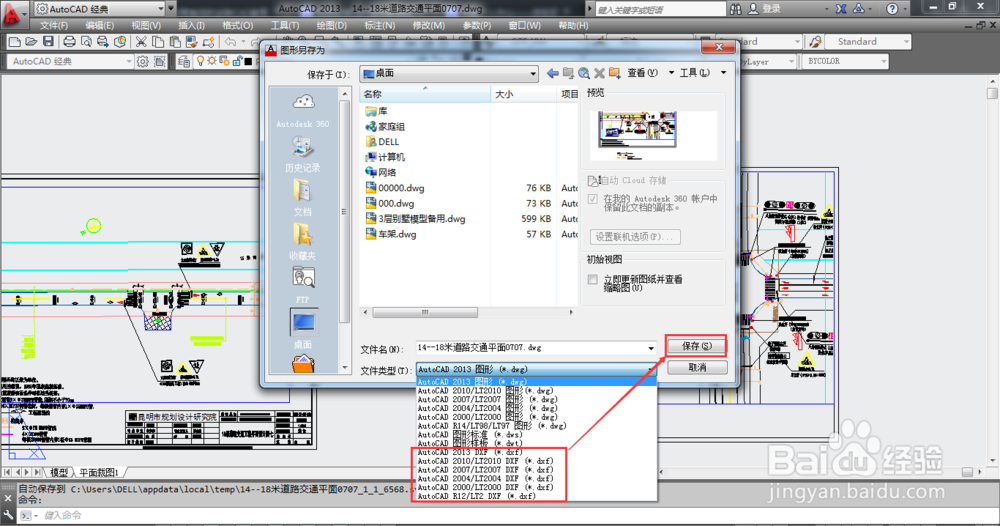Click the 保存(S) button
The image size is (1000, 526).
(696, 346)
